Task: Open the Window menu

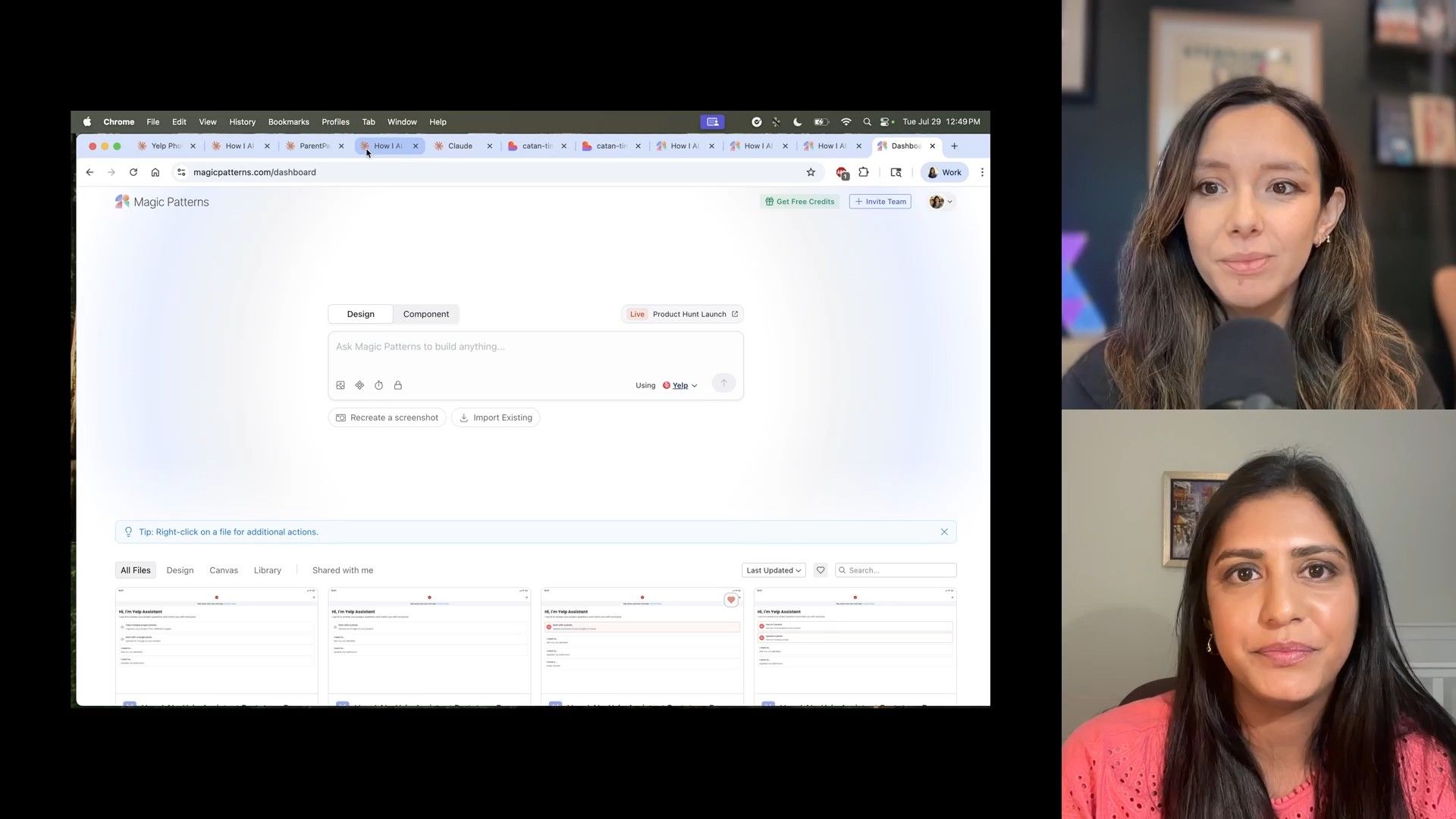Action: 402,121
